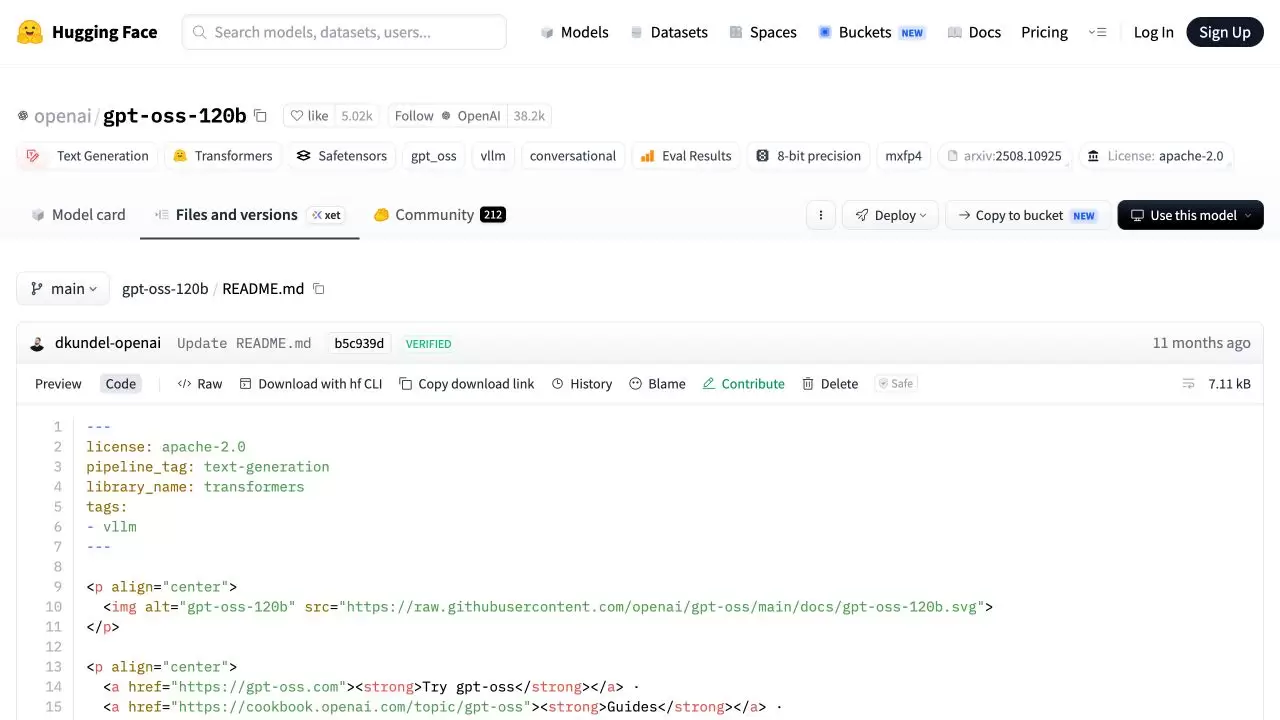This screenshot has width=1280, height=720.
Task: Open the Update README.md commit message
Action: (244, 343)
